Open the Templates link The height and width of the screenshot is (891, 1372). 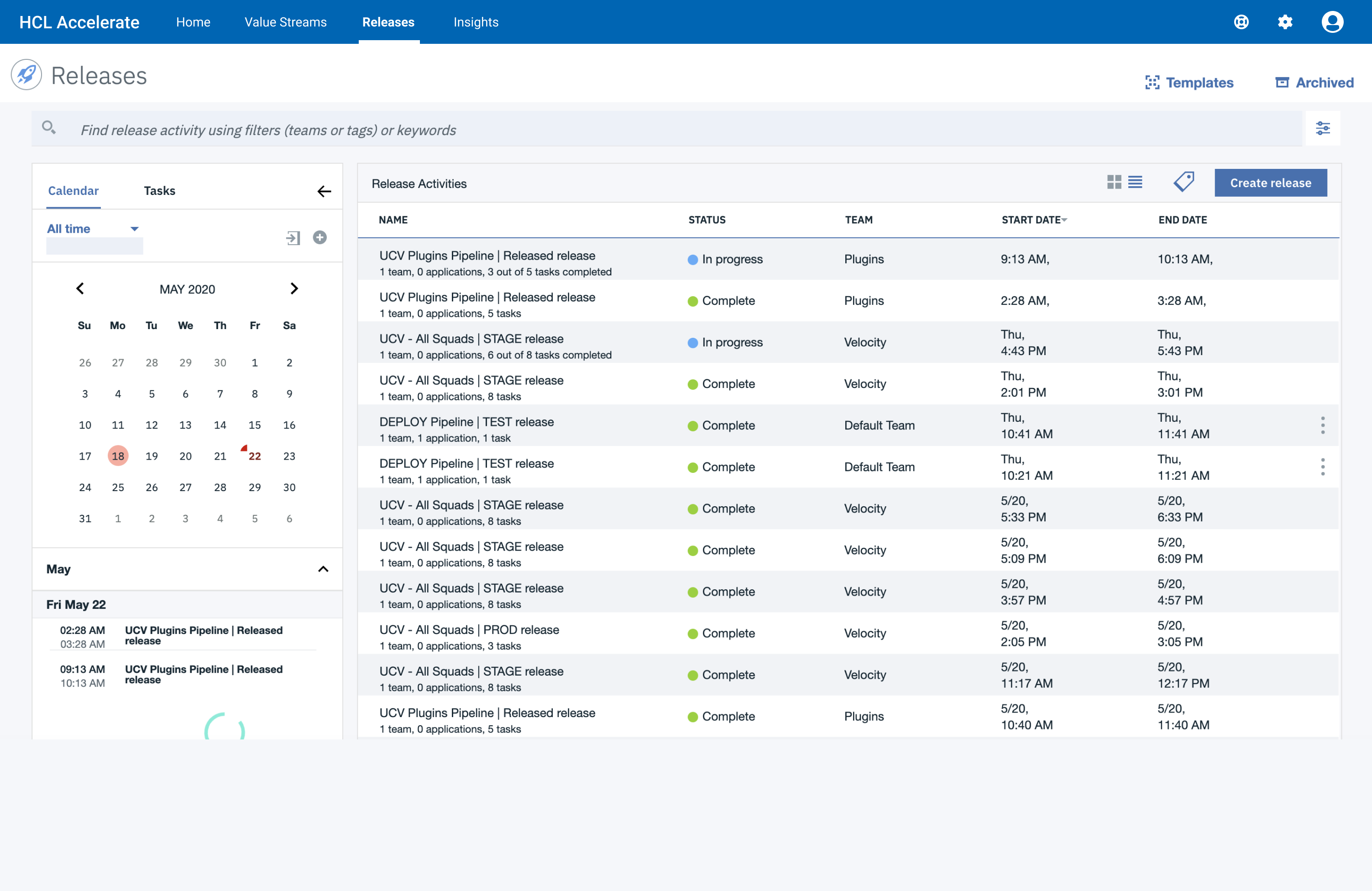(x=1189, y=83)
